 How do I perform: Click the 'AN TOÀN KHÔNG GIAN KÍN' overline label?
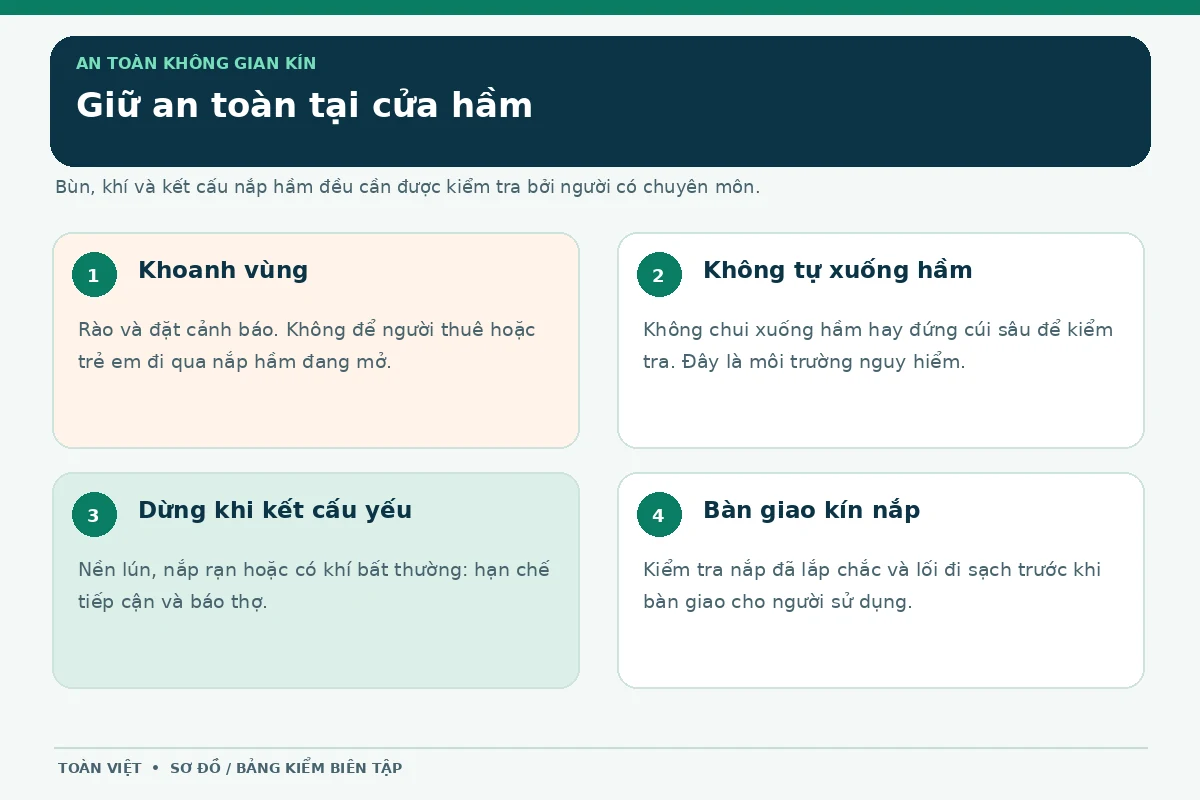pyautogui.click(x=196, y=63)
